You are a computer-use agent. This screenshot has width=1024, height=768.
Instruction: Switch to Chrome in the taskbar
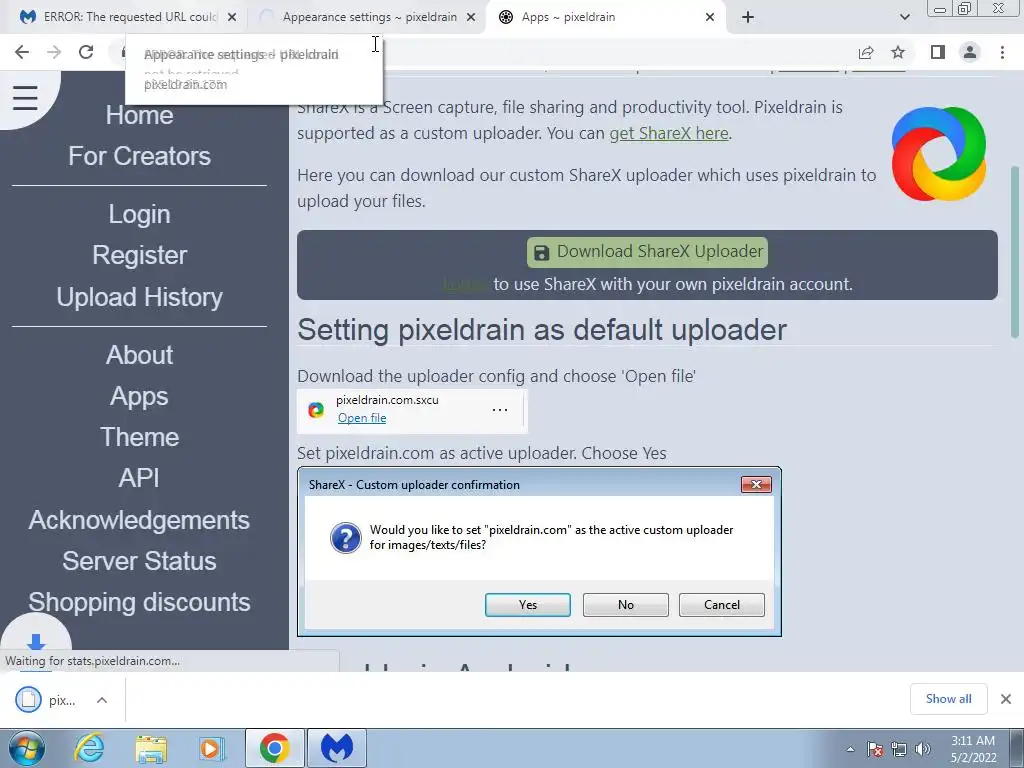(274, 748)
